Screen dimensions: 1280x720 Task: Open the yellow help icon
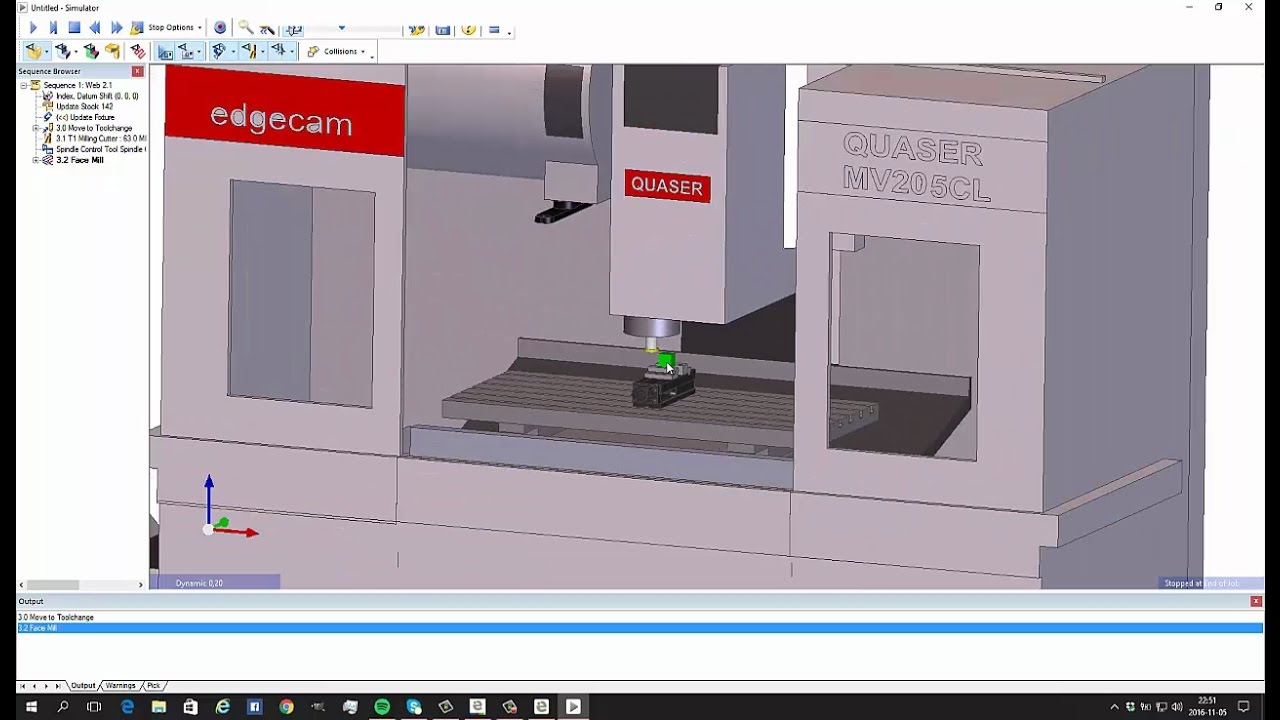point(468,30)
